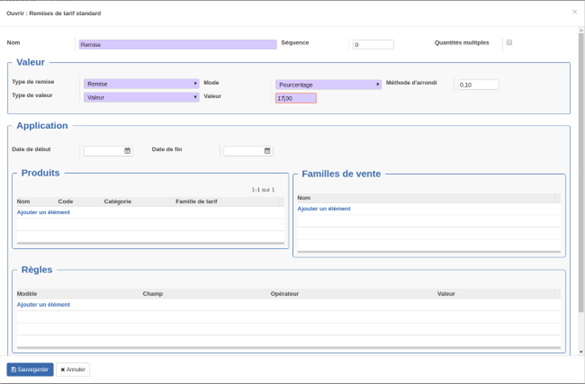The height and width of the screenshot is (384, 585).
Task: Click the scrollbar down arrow
Action: tap(581, 352)
